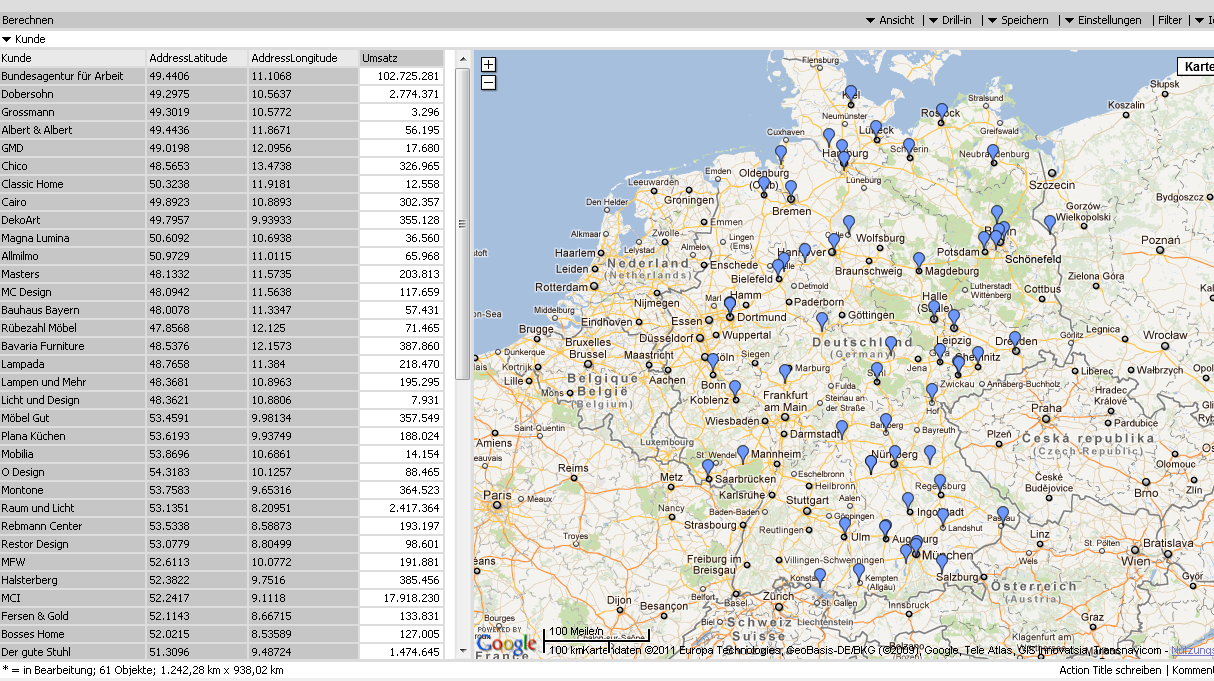
Task: Select the marker near Marburg
Action: tap(785, 373)
